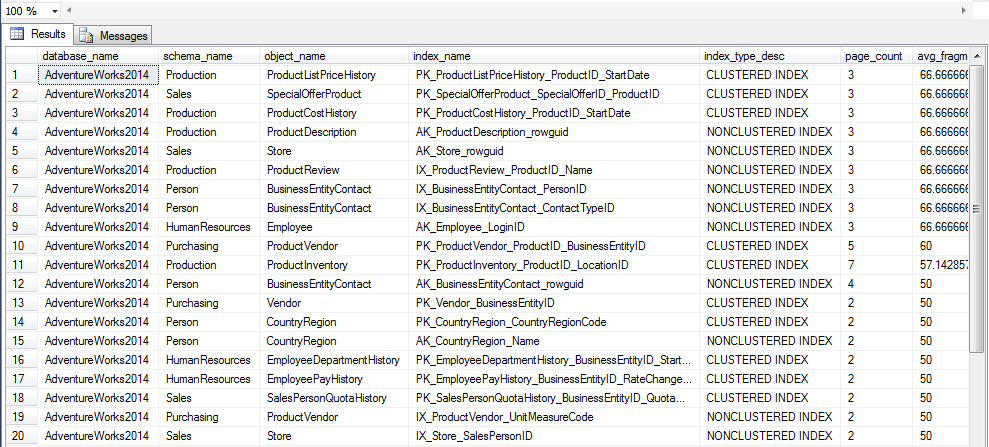Click IX_ProductReview_ProductID_Name cell
This screenshot has height=447, width=989.
pyautogui.click(x=554, y=170)
